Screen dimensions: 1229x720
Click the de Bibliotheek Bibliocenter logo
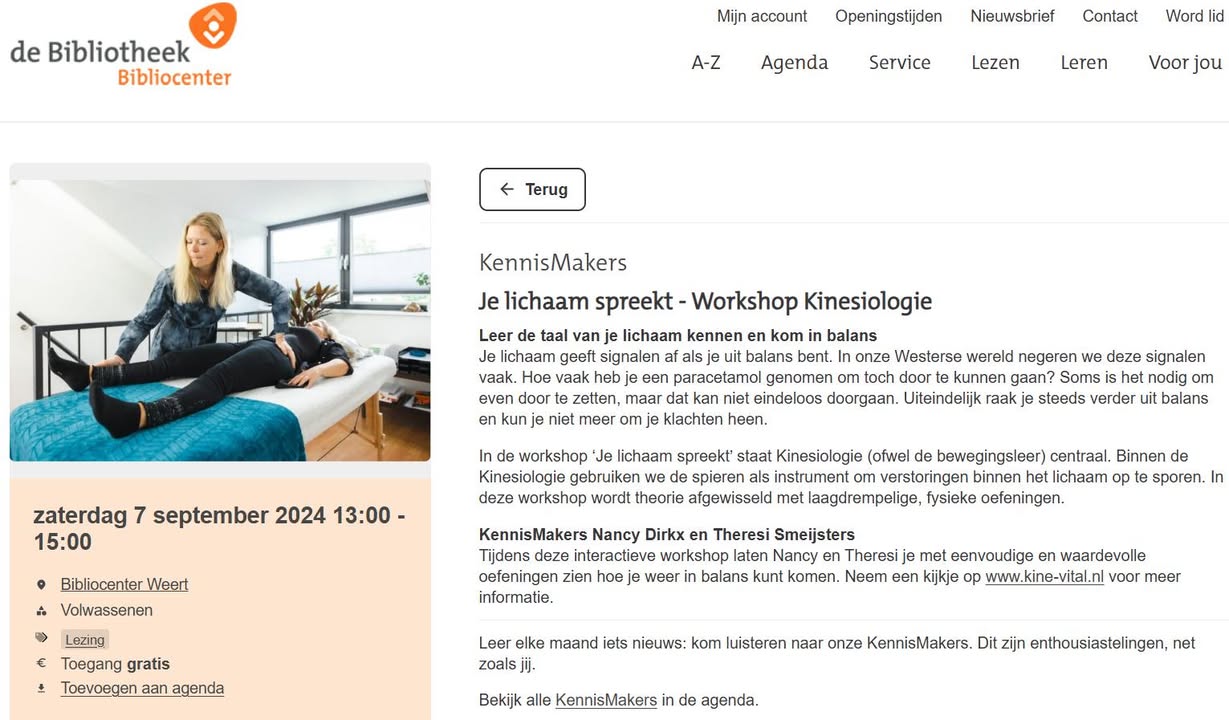[124, 45]
